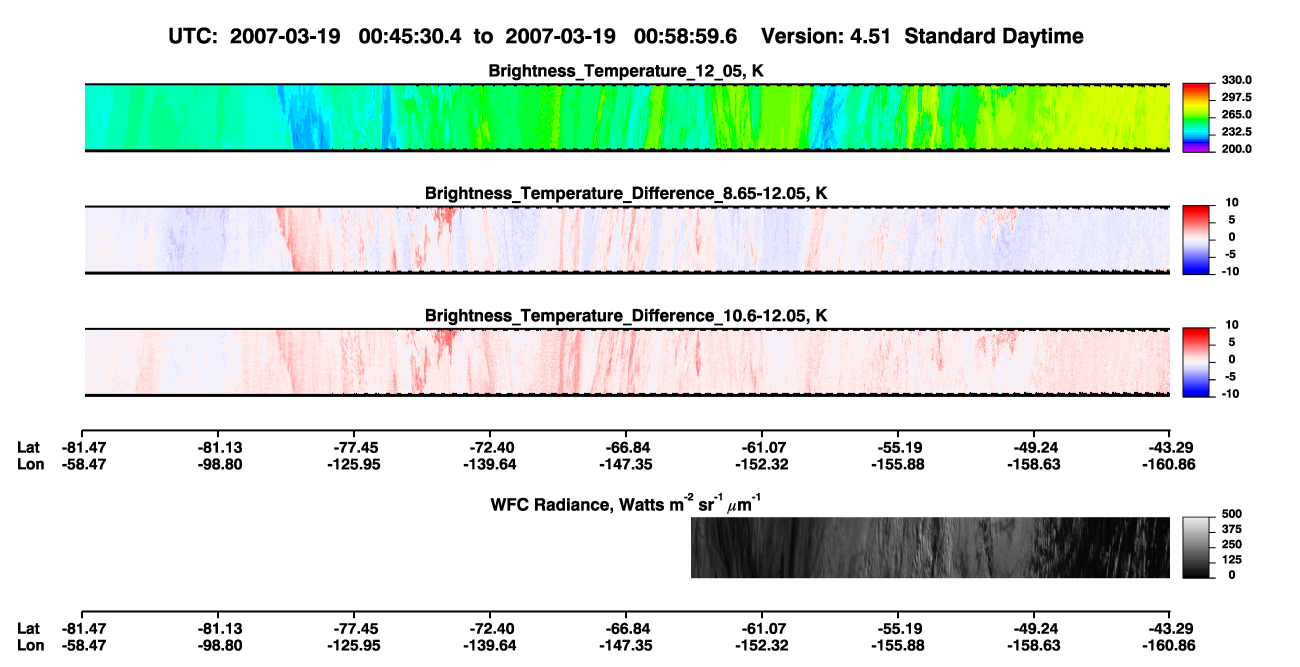Screen dimensions: 1300x667
Task: Click the 500 label on WFC color bar
Action: pyautogui.click(x=1232, y=513)
